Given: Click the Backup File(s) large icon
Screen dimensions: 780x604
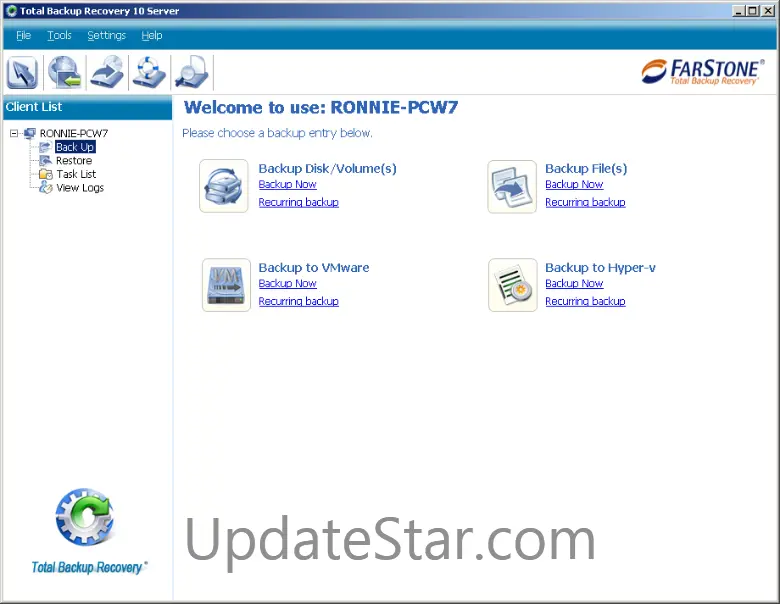Looking at the screenshot, I should [x=512, y=187].
